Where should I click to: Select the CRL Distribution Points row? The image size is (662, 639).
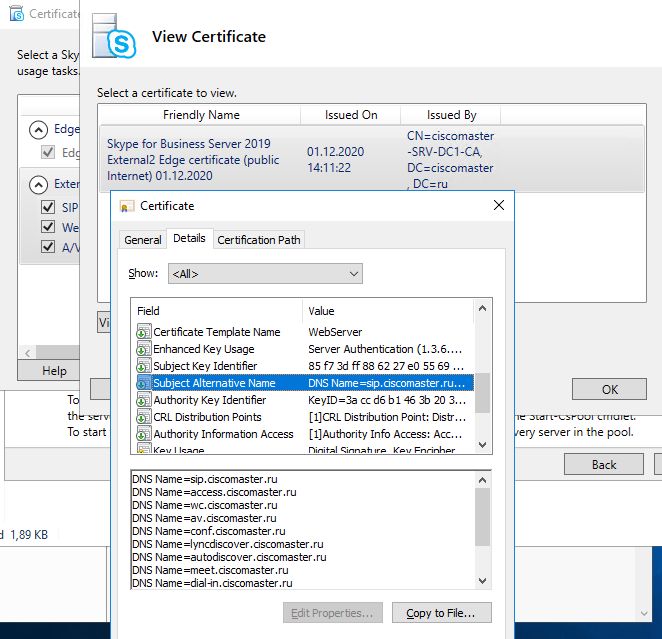pyautogui.click(x=304, y=417)
